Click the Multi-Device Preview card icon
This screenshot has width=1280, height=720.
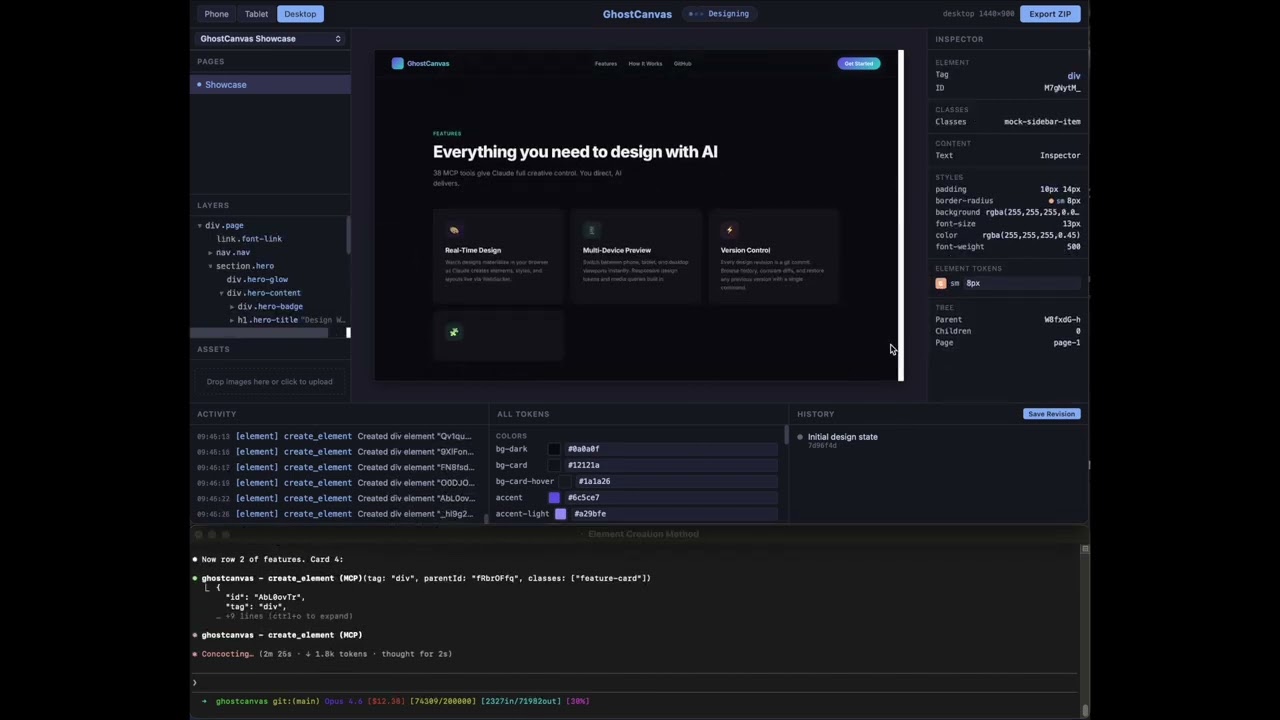[591, 230]
